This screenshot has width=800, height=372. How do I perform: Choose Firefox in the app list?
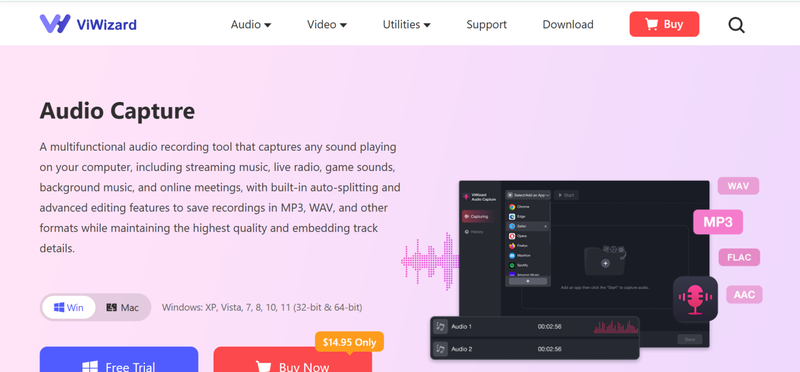coord(528,245)
